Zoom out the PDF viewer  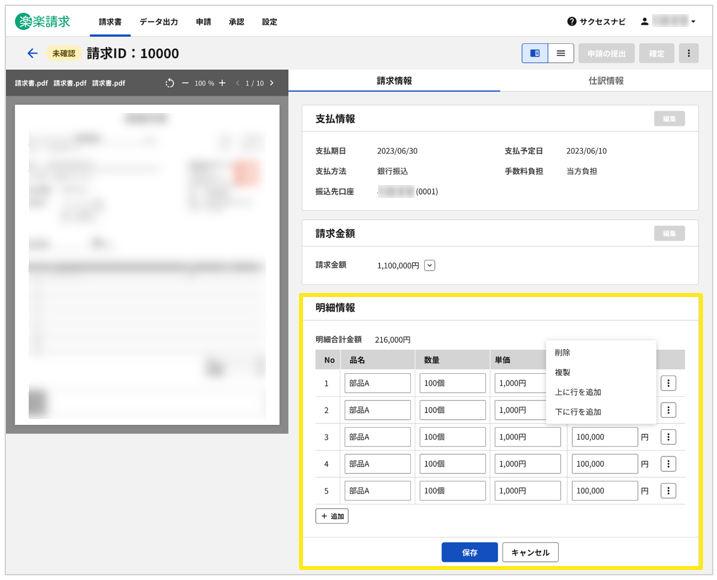click(186, 83)
